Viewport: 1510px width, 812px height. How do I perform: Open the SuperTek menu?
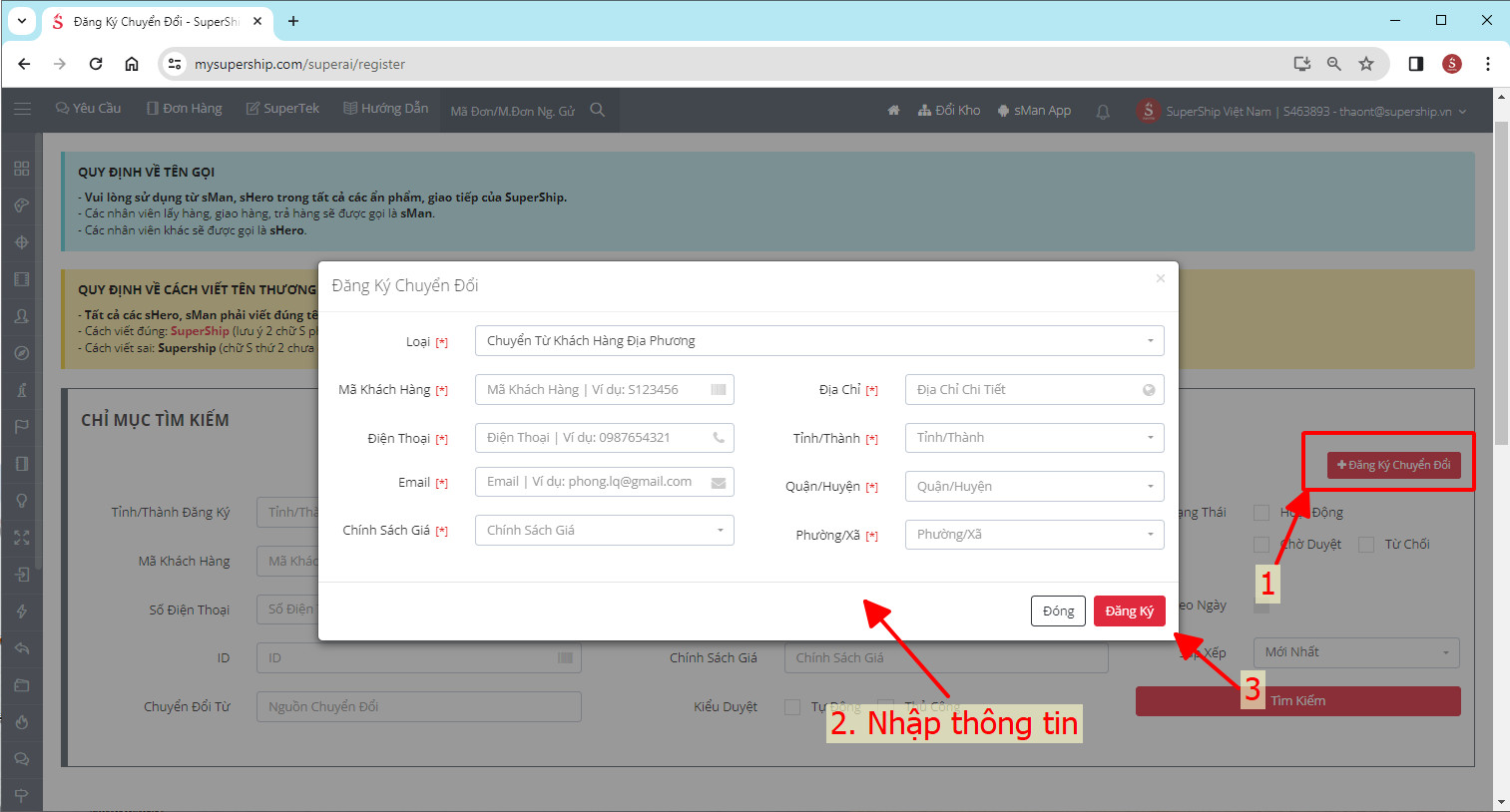(283, 109)
